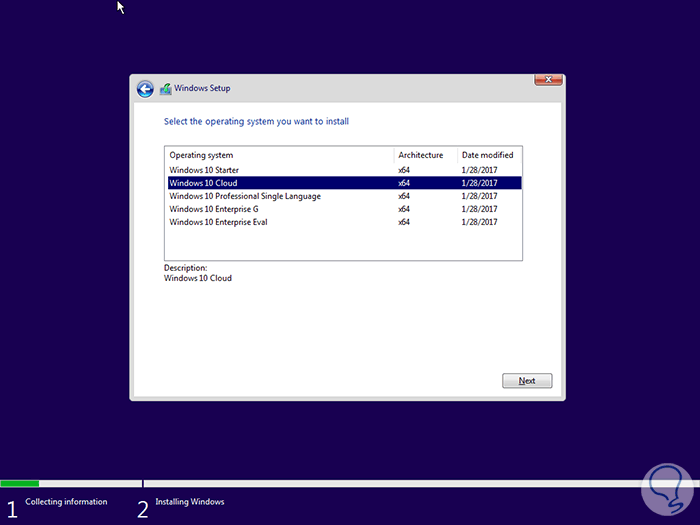The image size is (700, 525).
Task: Click the Description text Windows 10 Cloud
Action: pos(198,278)
